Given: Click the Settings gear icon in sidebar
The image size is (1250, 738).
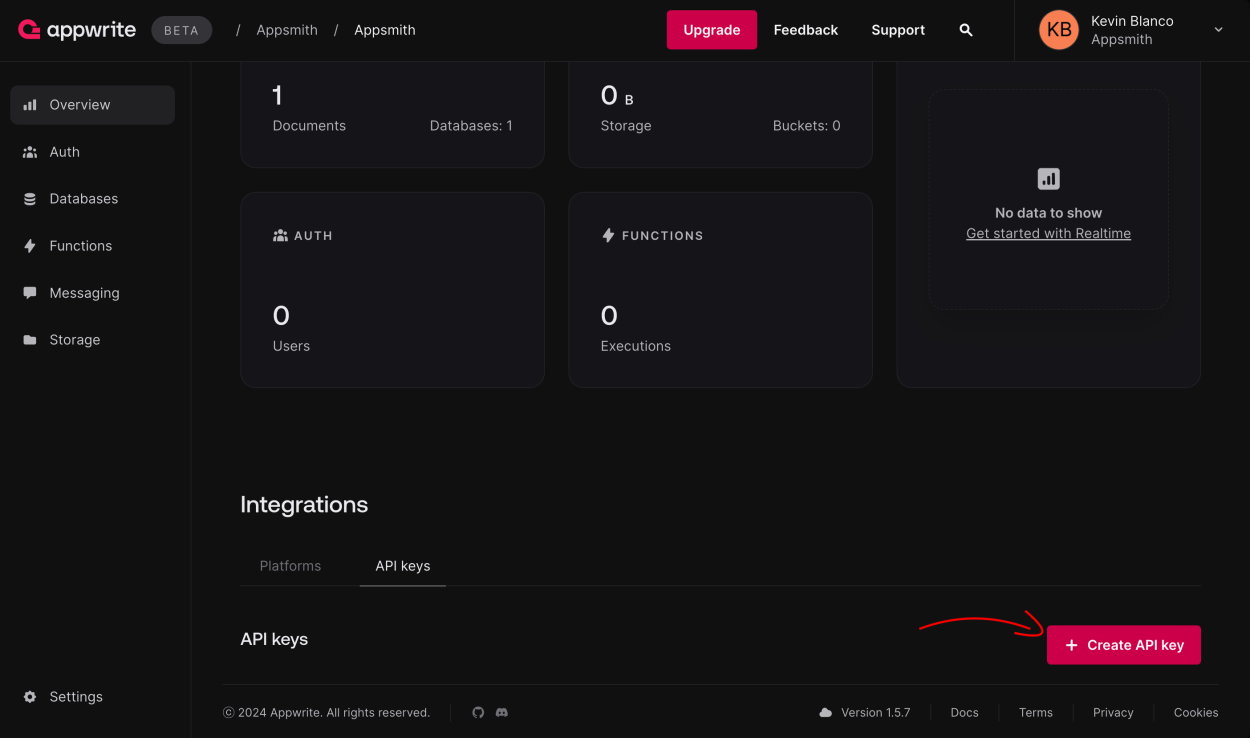Looking at the screenshot, I should (x=30, y=697).
